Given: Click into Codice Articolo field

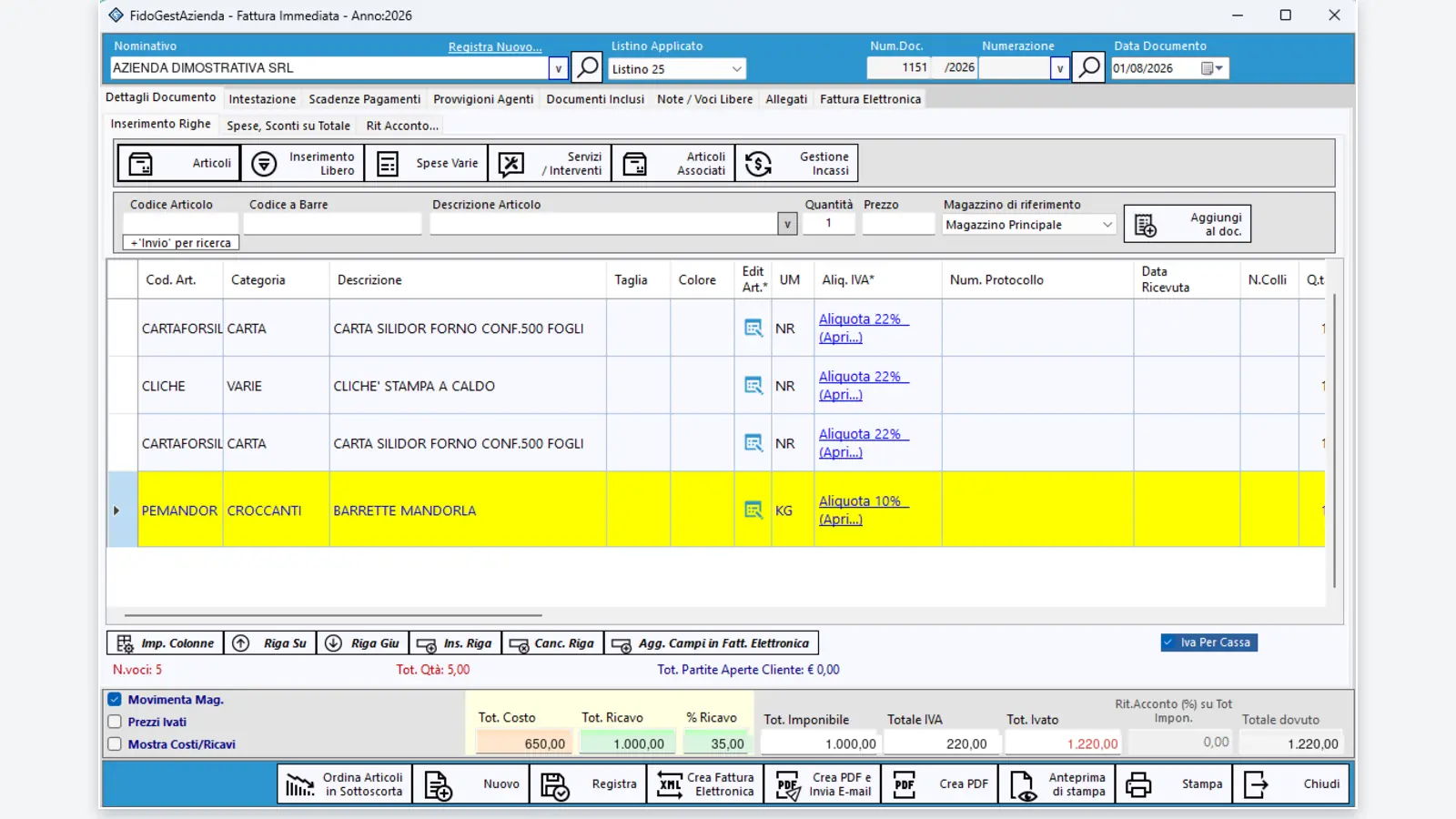Looking at the screenshot, I should pyautogui.click(x=180, y=224).
